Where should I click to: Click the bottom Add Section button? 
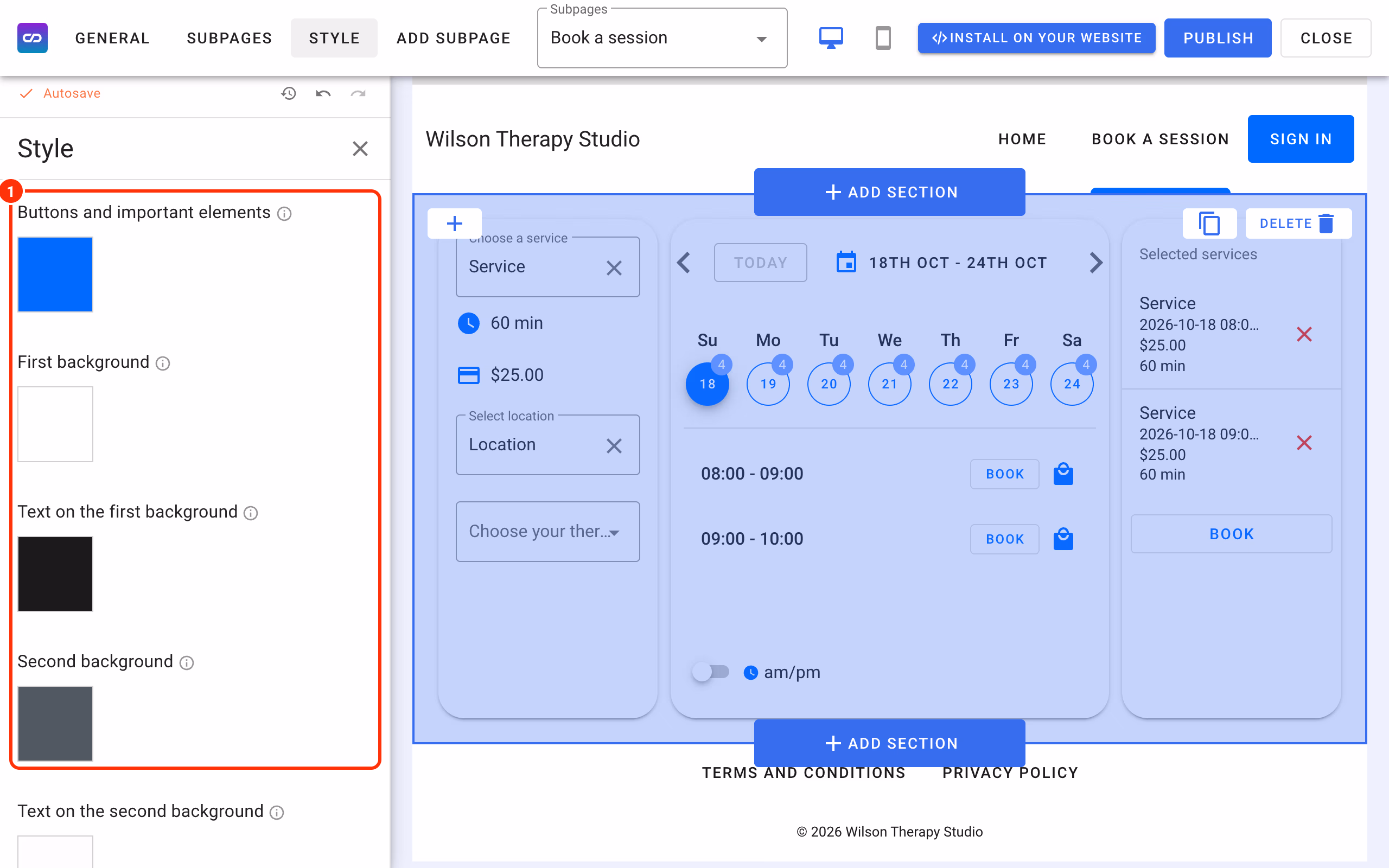889,743
